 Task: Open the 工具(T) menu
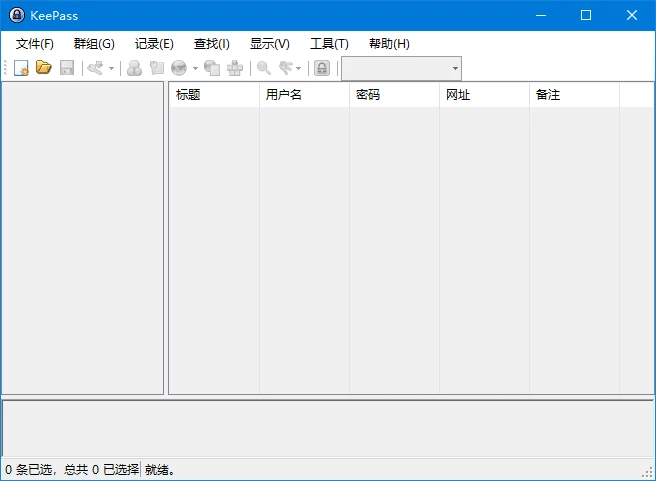tap(329, 43)
